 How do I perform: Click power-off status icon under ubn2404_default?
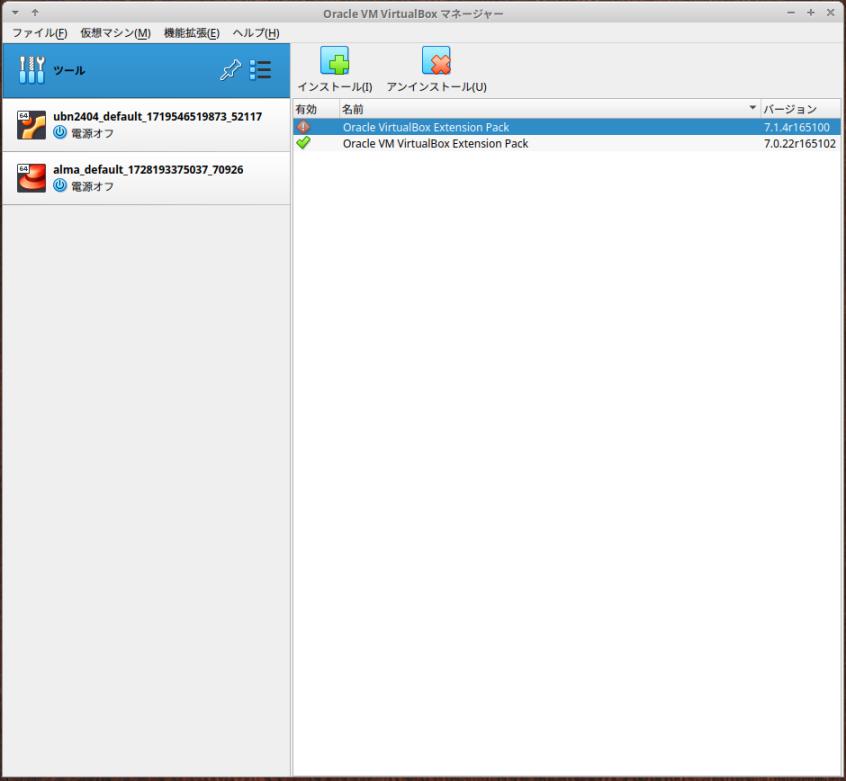pyautogui.click(x=60, y=133)
